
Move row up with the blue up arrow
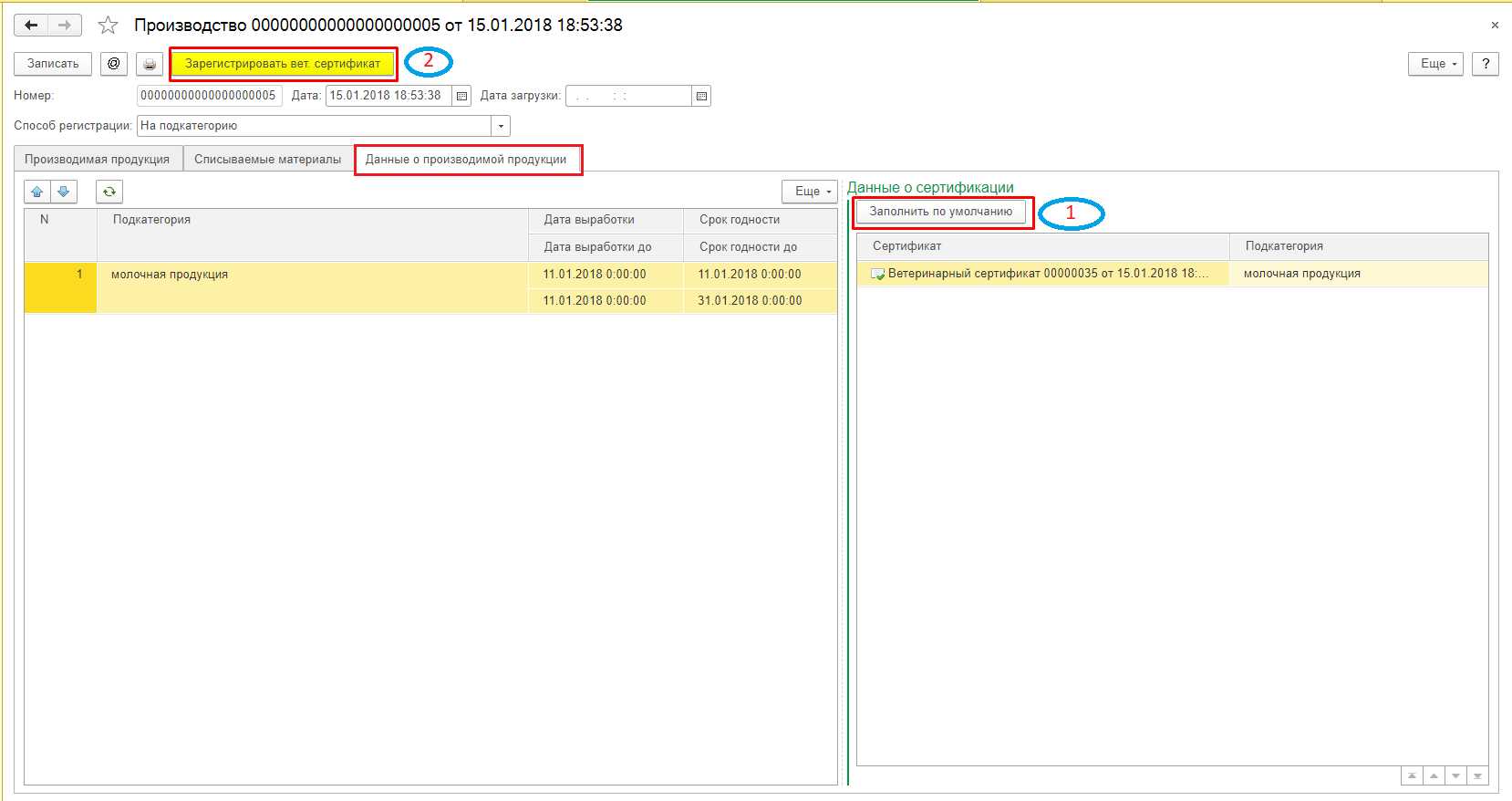click(x=37, y=192)
